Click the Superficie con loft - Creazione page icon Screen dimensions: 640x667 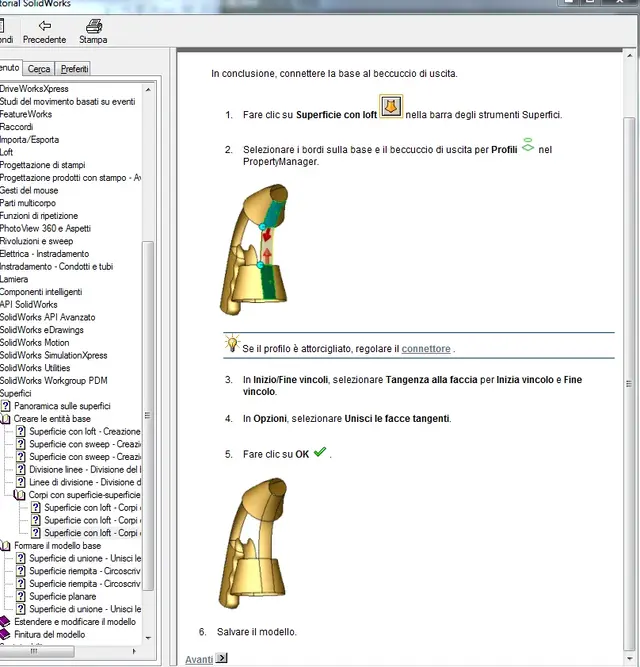tap(20, 431)
